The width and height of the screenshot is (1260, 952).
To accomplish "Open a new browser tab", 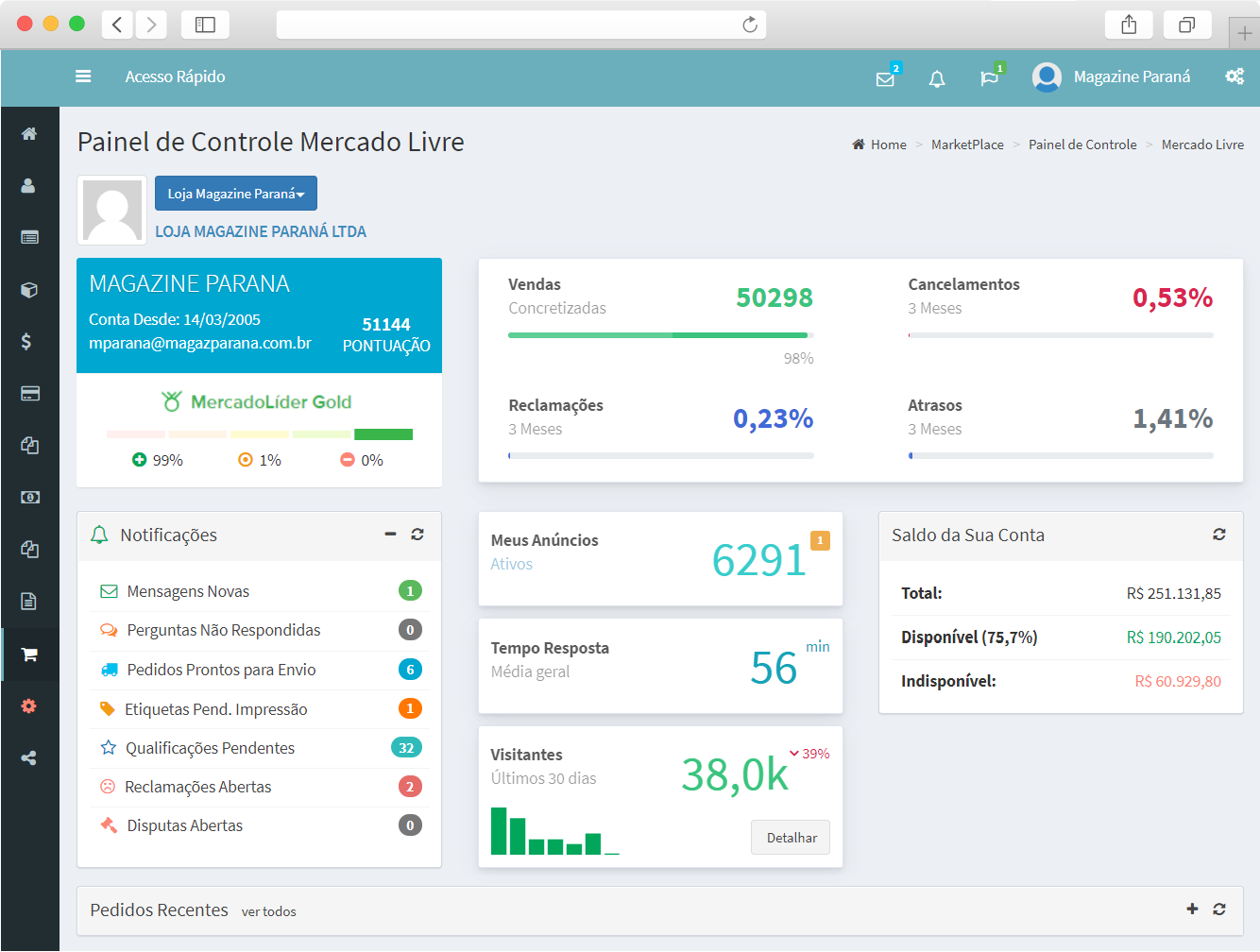I will pos(1245,33).
